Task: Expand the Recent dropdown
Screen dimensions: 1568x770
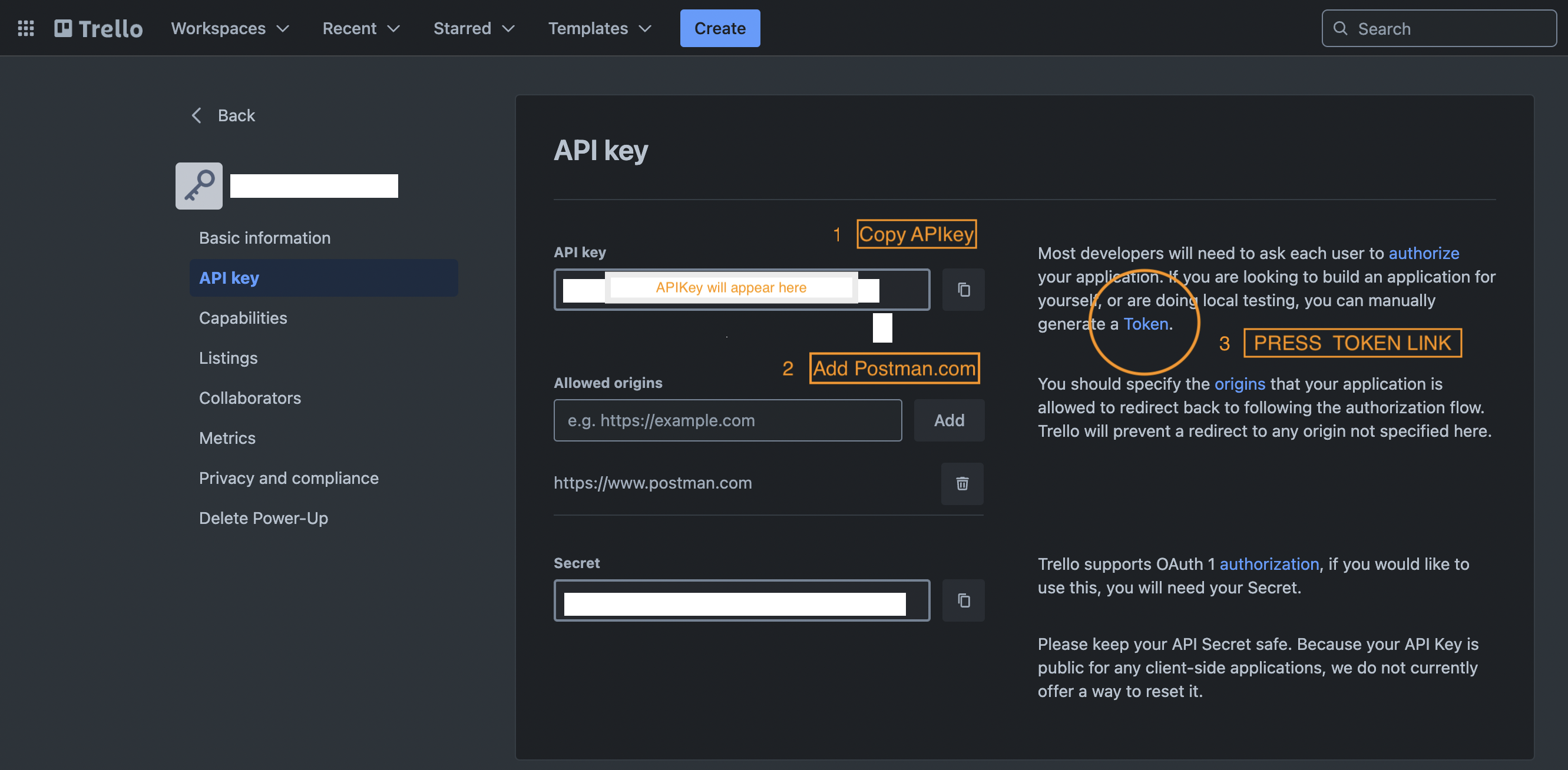Action: pos(361,28)
